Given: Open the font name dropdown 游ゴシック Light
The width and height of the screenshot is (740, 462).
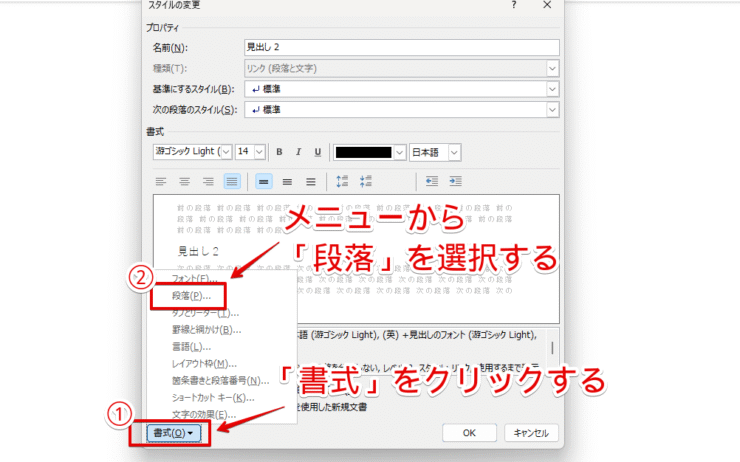Looking at the screenshot, I should pos(224,152).
